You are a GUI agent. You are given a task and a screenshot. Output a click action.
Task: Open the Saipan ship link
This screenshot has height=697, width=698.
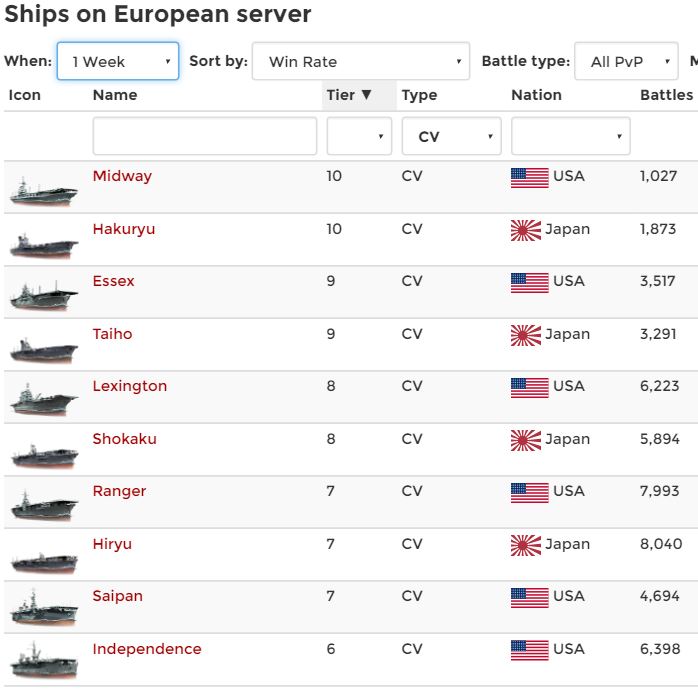118,596
